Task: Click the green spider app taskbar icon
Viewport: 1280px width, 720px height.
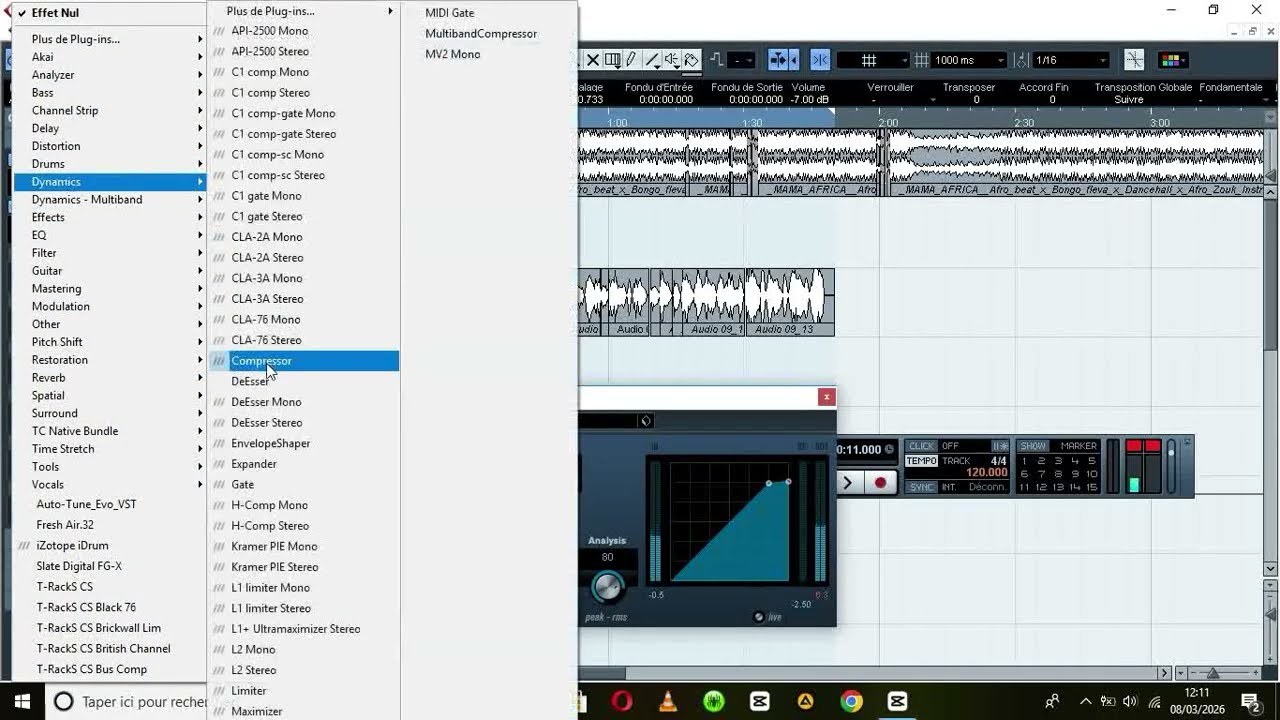Action: pyautogui.click(x=713, y=701)
